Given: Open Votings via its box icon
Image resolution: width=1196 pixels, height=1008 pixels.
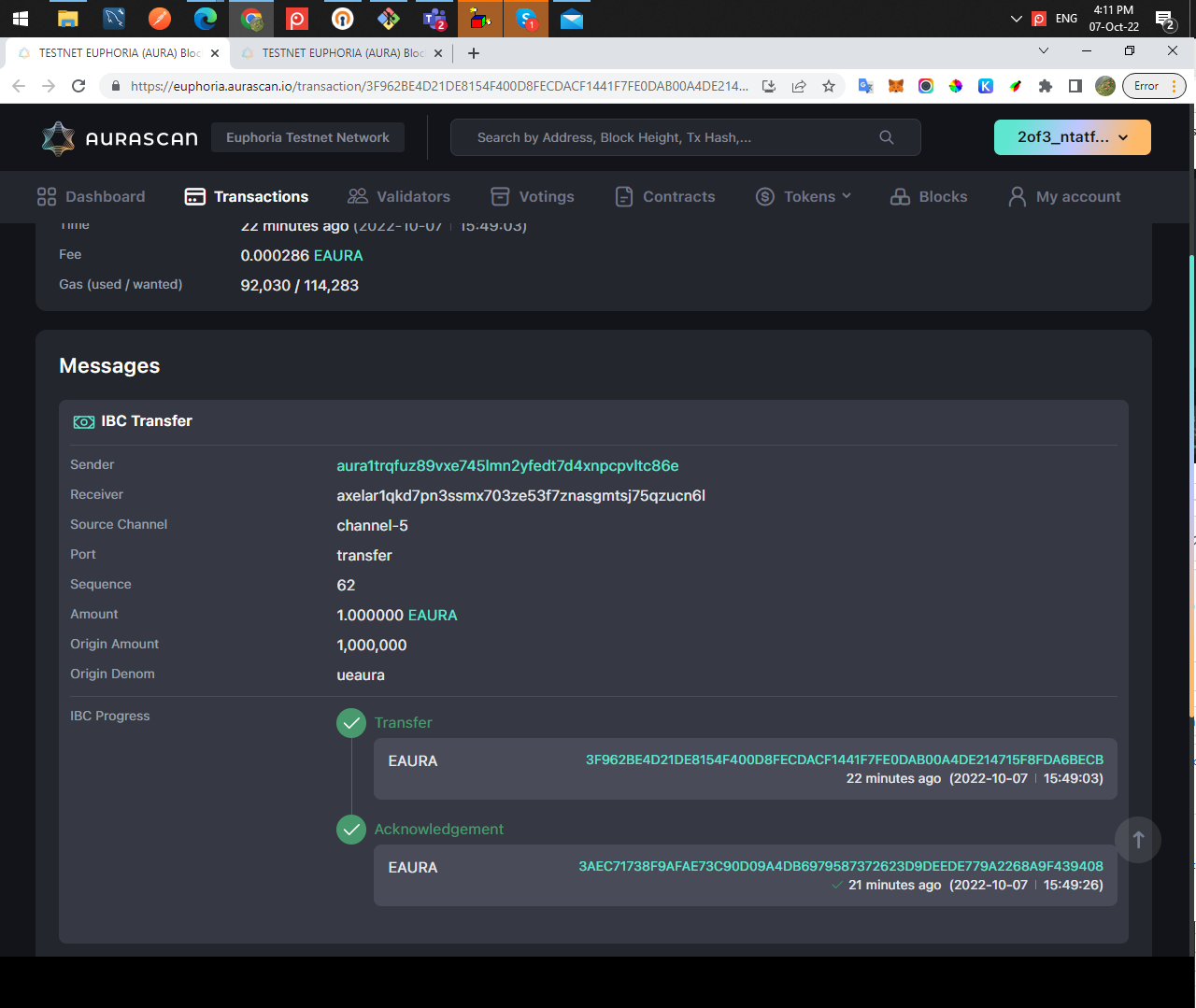Looking at the screenshot, I should [x=502, y=196].
